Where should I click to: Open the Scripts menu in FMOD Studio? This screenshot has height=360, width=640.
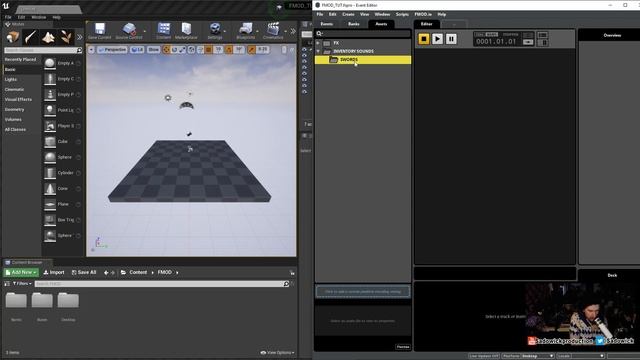point(402,14)
